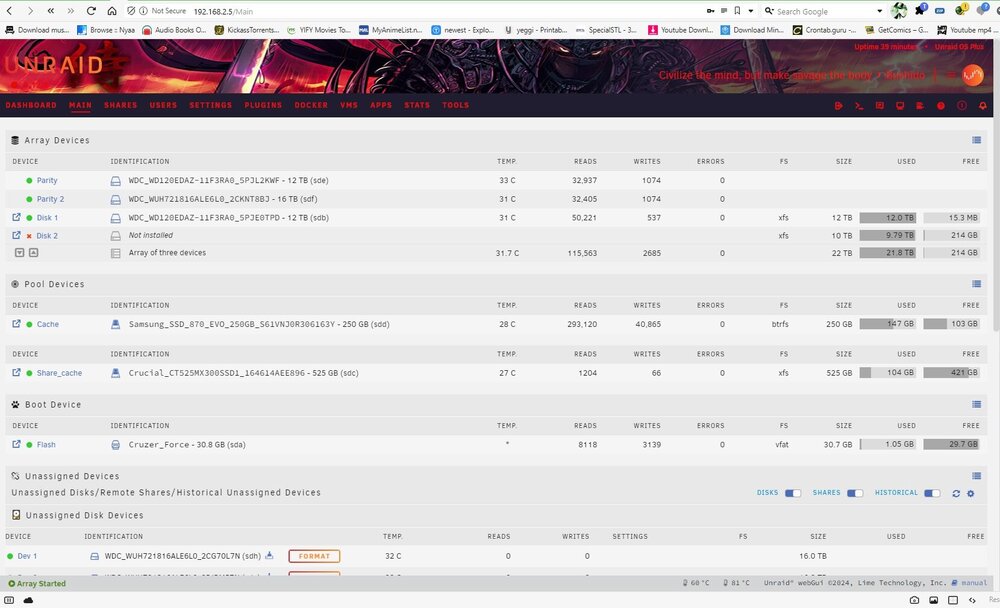
Task: Switch to the Docker tab
Action: tap(311, 105)
